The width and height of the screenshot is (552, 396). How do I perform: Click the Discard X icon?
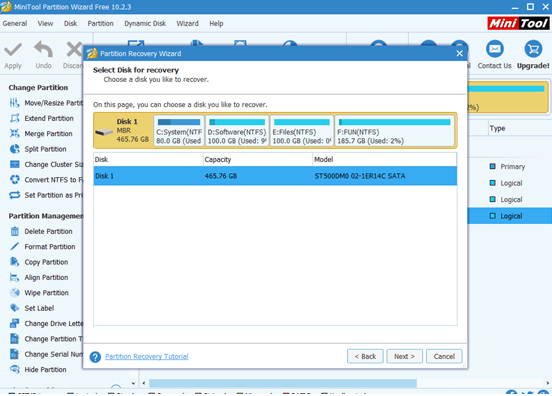(74, 49)
